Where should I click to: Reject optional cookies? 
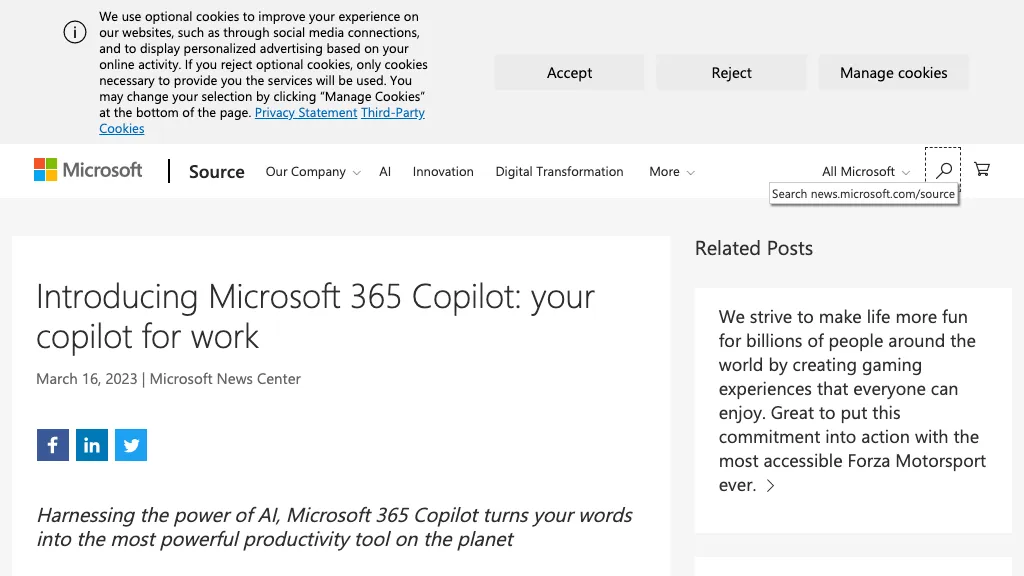[731, 72]
